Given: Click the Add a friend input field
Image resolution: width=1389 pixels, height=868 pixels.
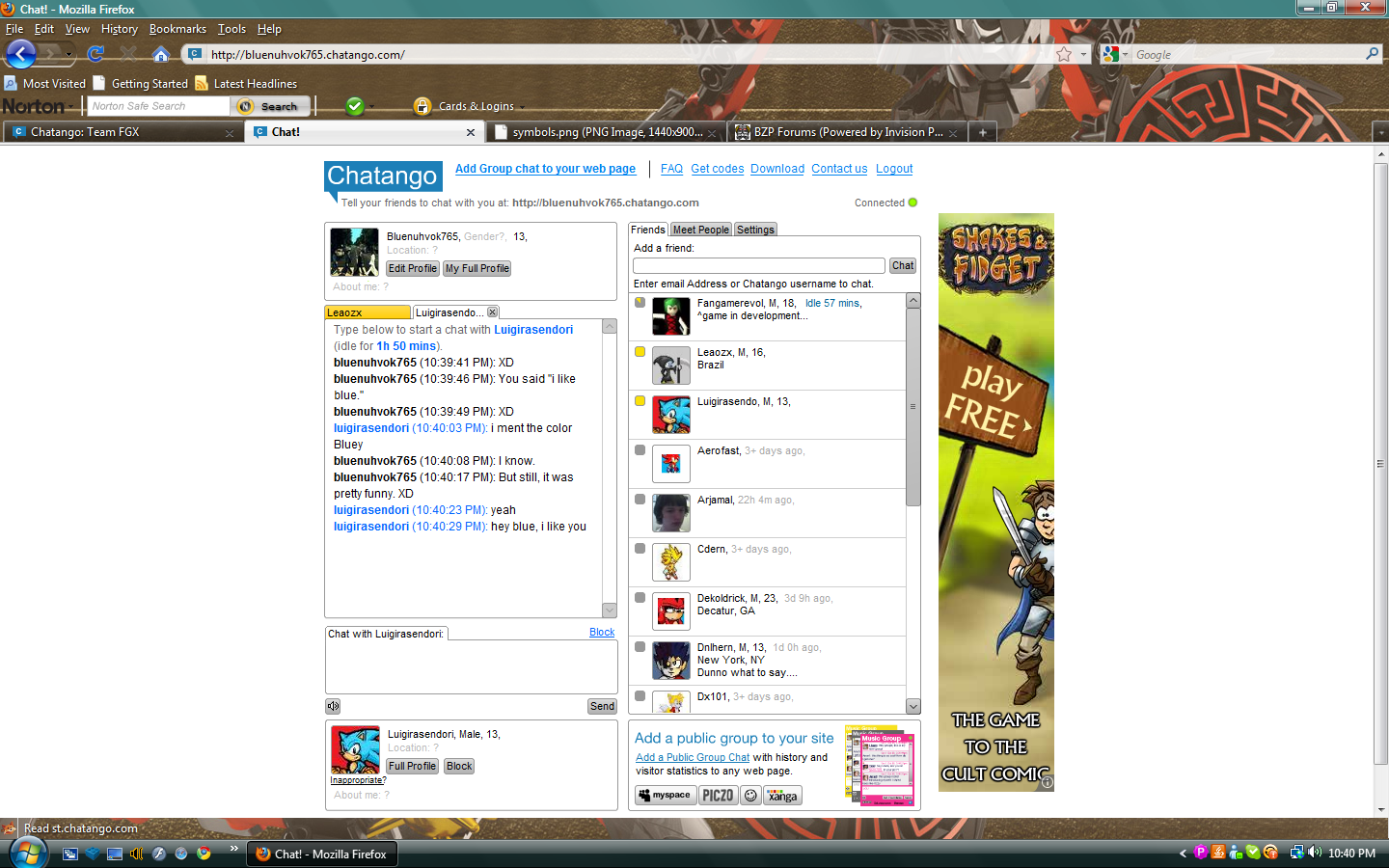Looking at the screenshot, I should pos(759,265).
